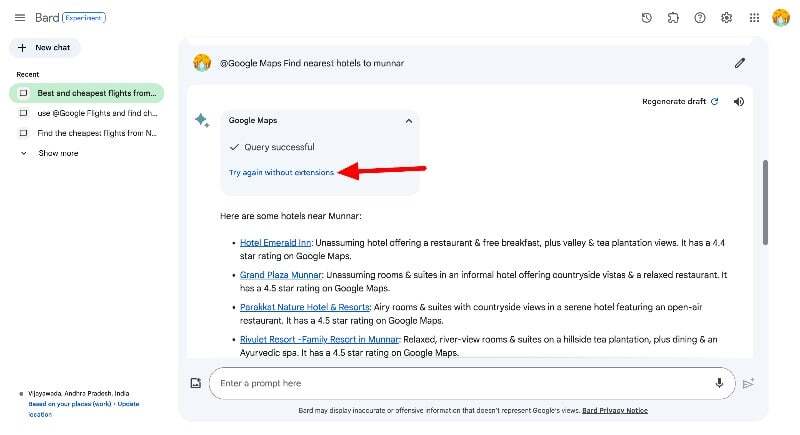Click 'Here are some hotels near Munnar:' text
Image resolution: width=800 pixels, height=435 pixels.
pyautogui.click(x=291, y=216)
